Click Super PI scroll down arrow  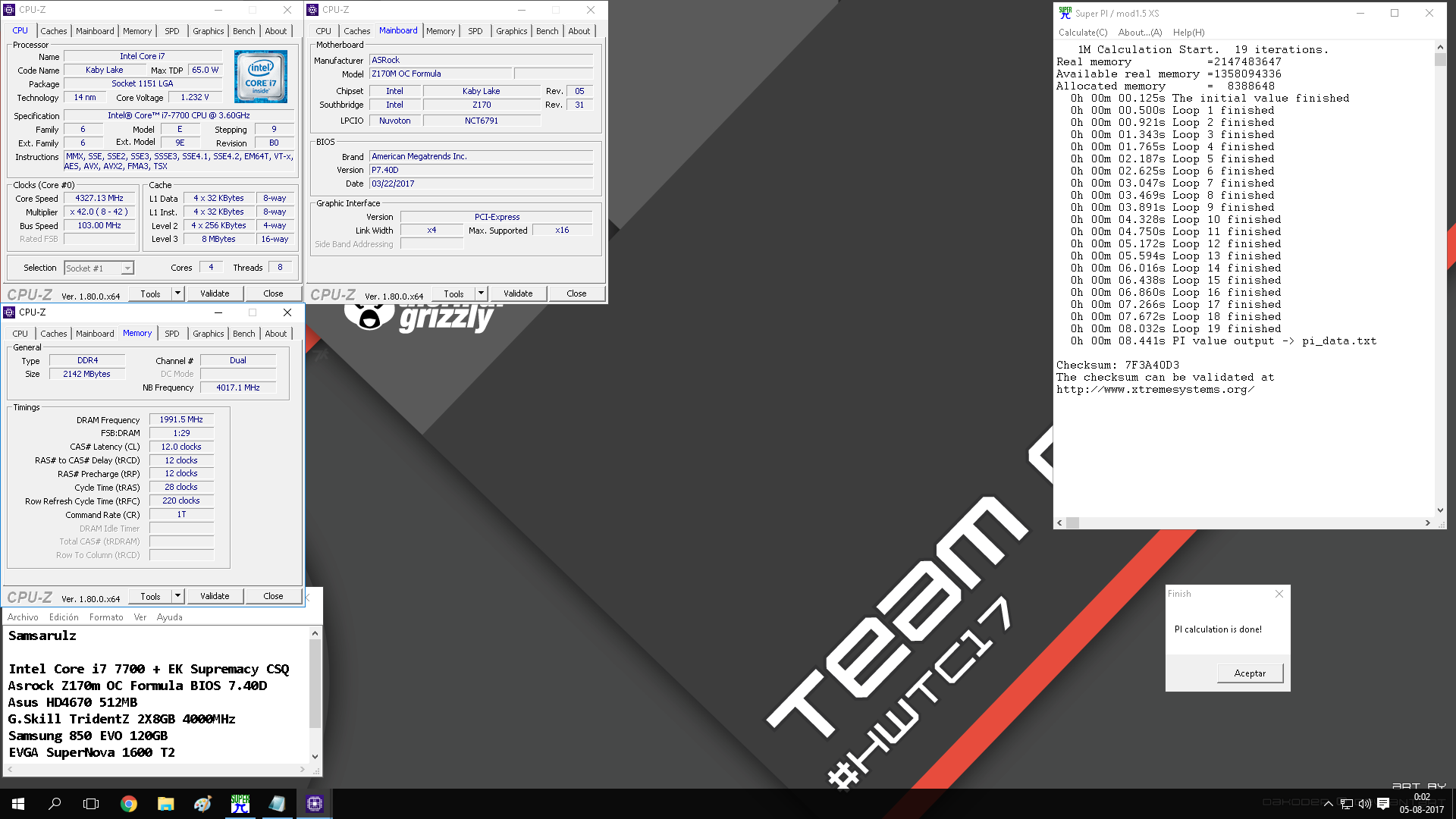click(x=1440, y=510)
